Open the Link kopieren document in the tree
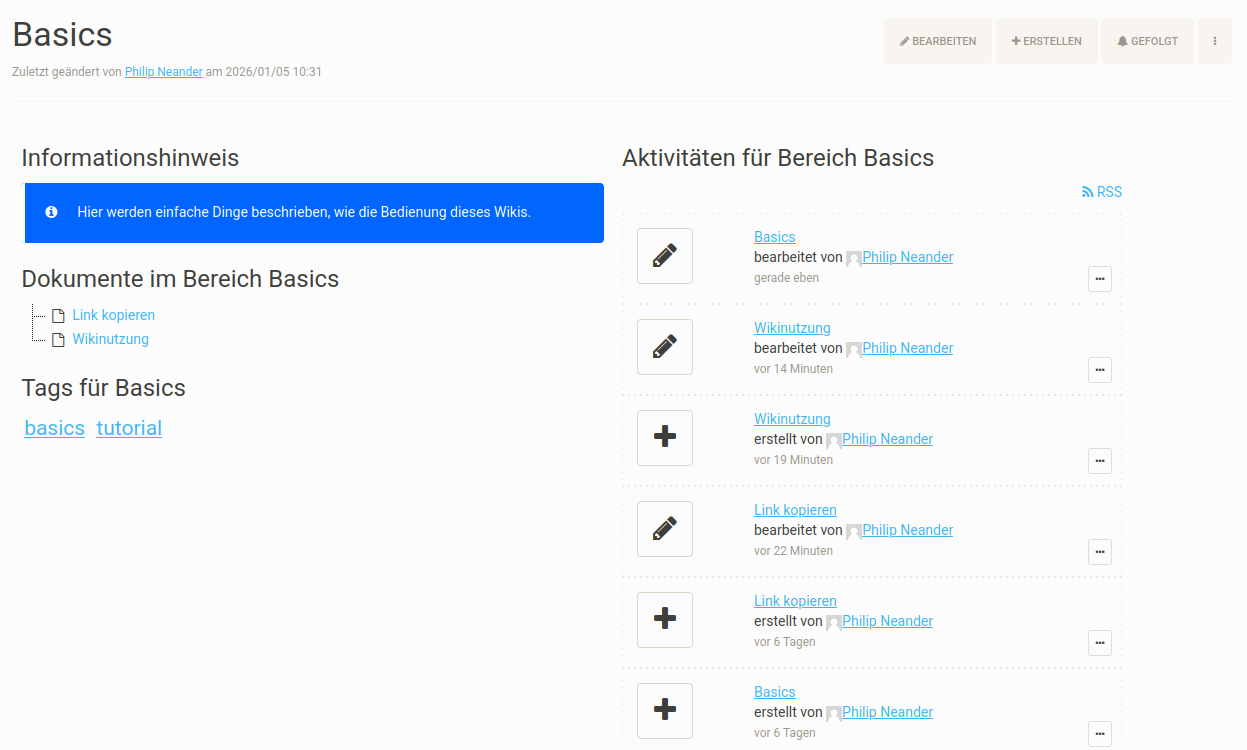Screen dimensions: 1247x750 (x=113, y=315)
